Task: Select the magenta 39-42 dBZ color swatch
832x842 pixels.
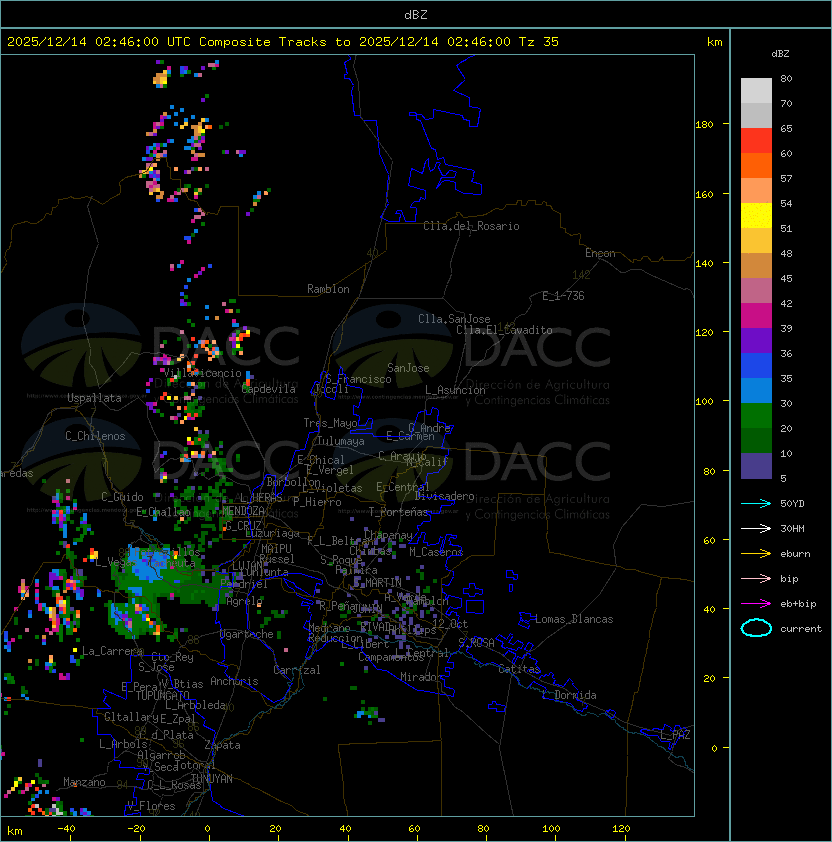Action: [756, 316]
